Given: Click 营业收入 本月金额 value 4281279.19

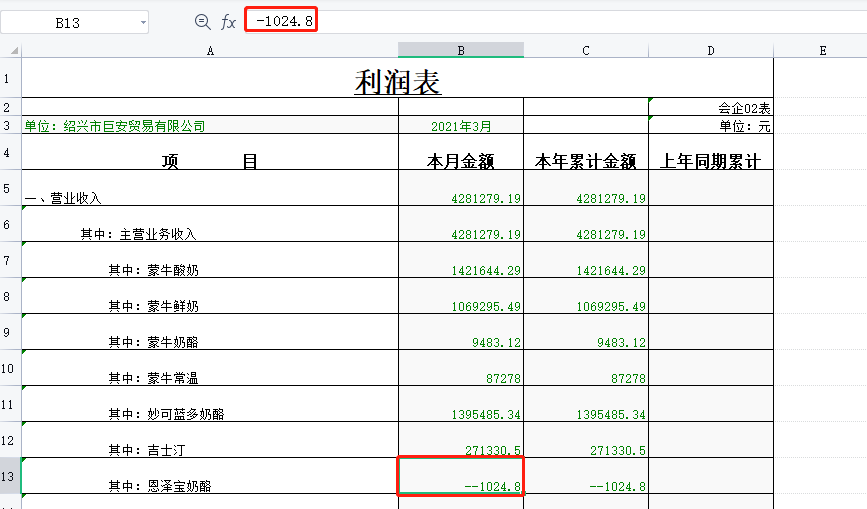Looking at the screenshot, I should (461, 188).
